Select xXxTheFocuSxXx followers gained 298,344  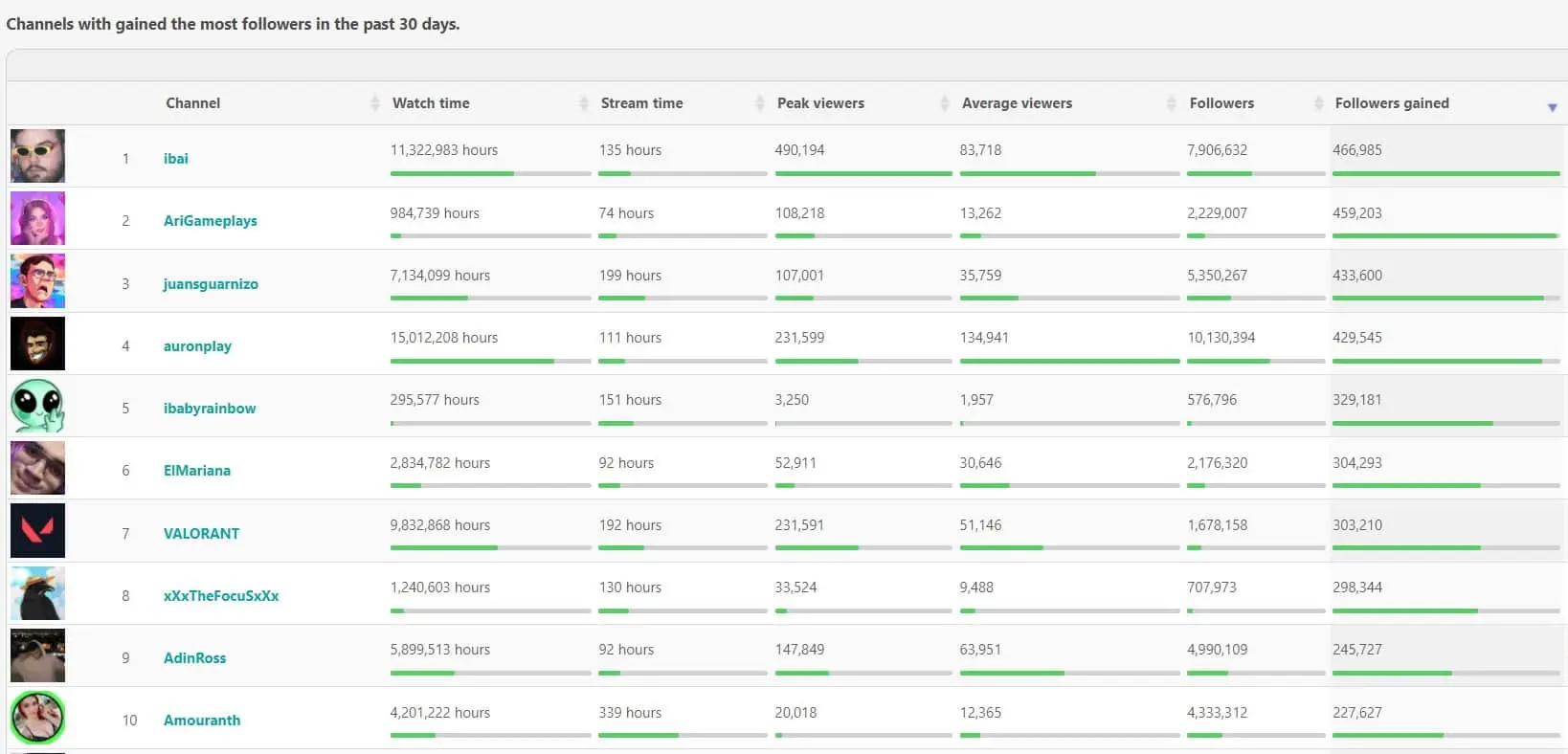[x=1357, y=588]
